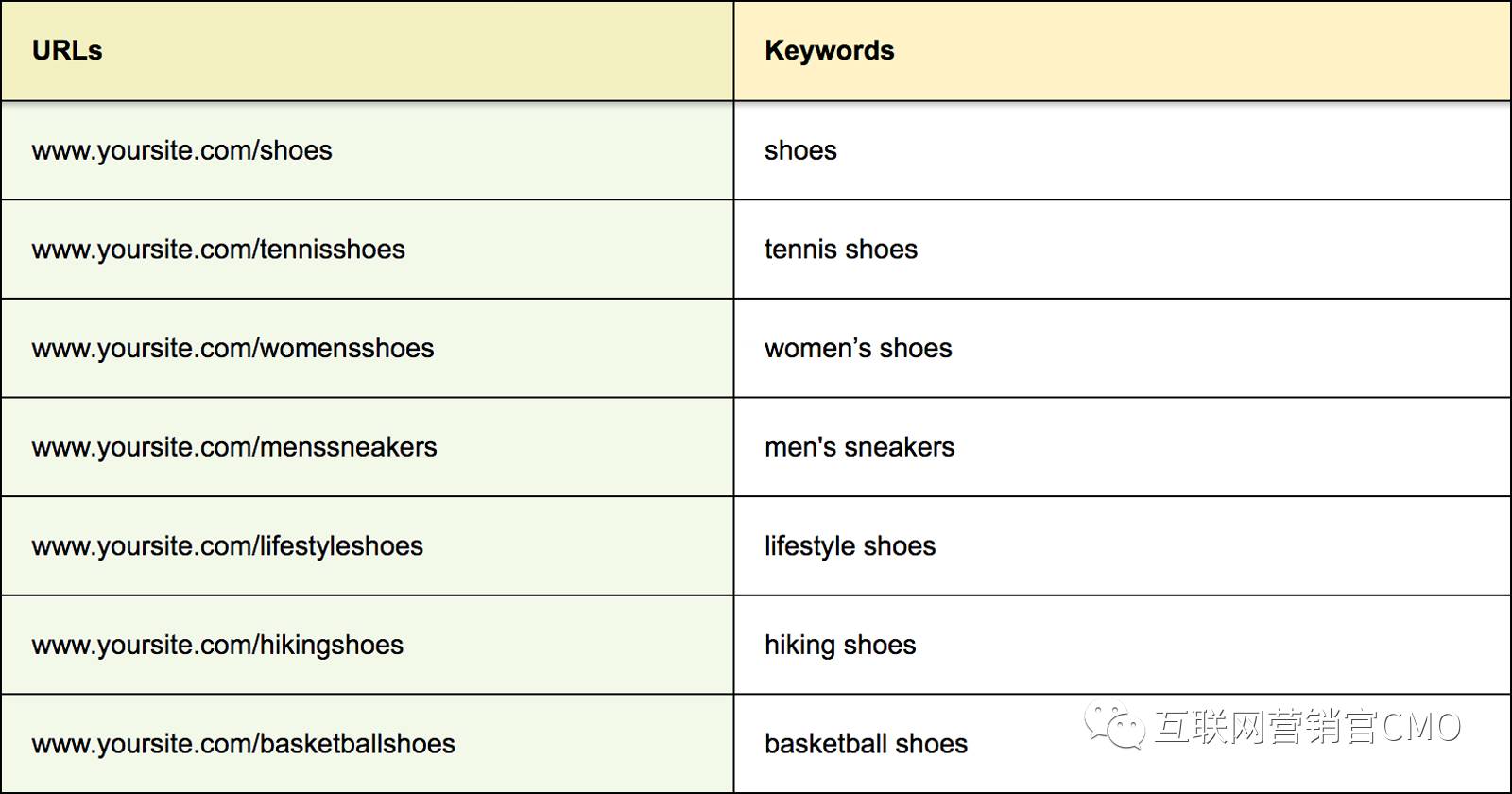The height and width of the screenshot is (794, 1512).
Task: Open the www.yoursite.com/lifestyleshoes URL
Action: [x=228, y=546]
